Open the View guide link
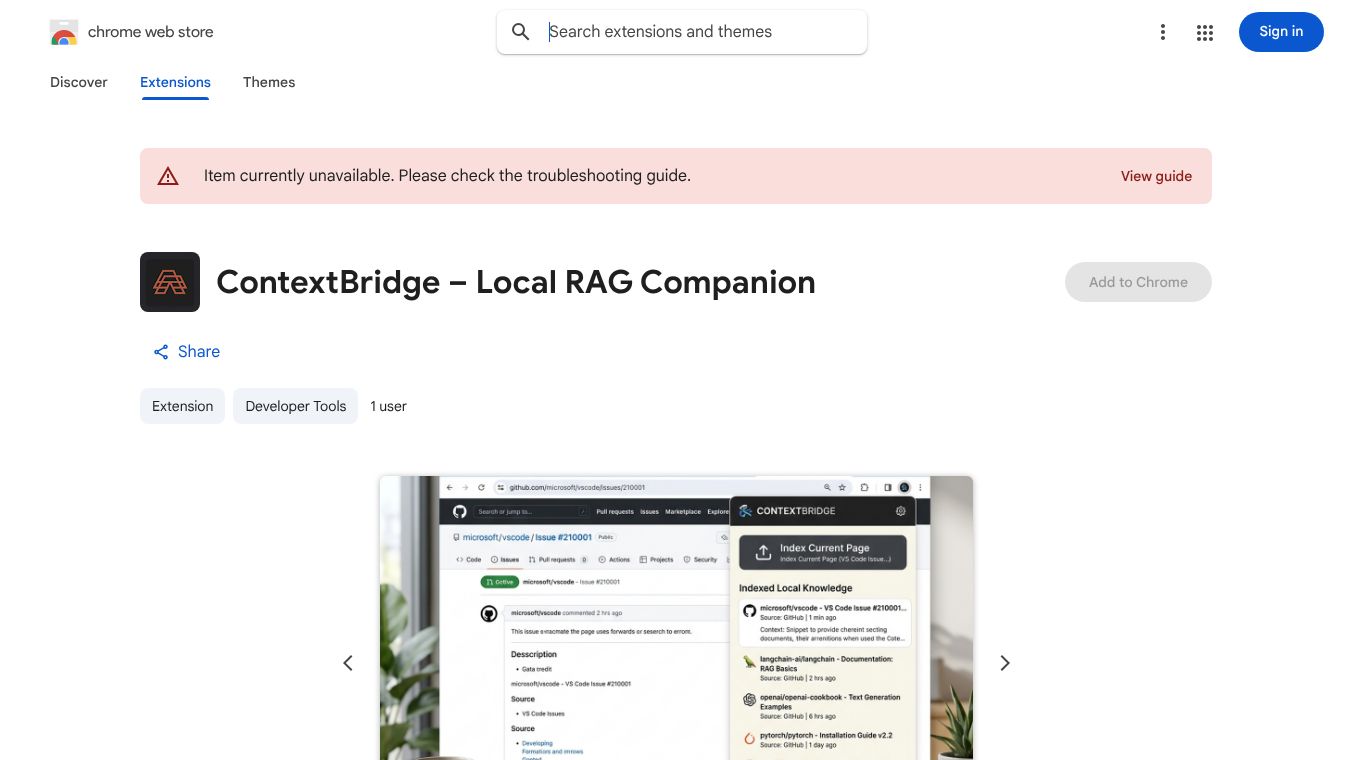This screenshot has height=760, width=1352. click(x=1156, y=176)
